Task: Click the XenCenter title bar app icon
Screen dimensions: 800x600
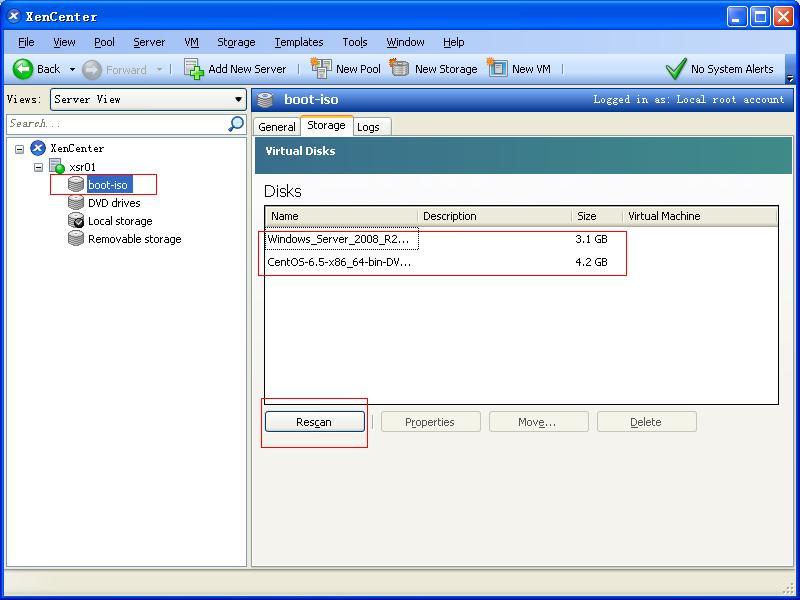Action: coord(14,16)
